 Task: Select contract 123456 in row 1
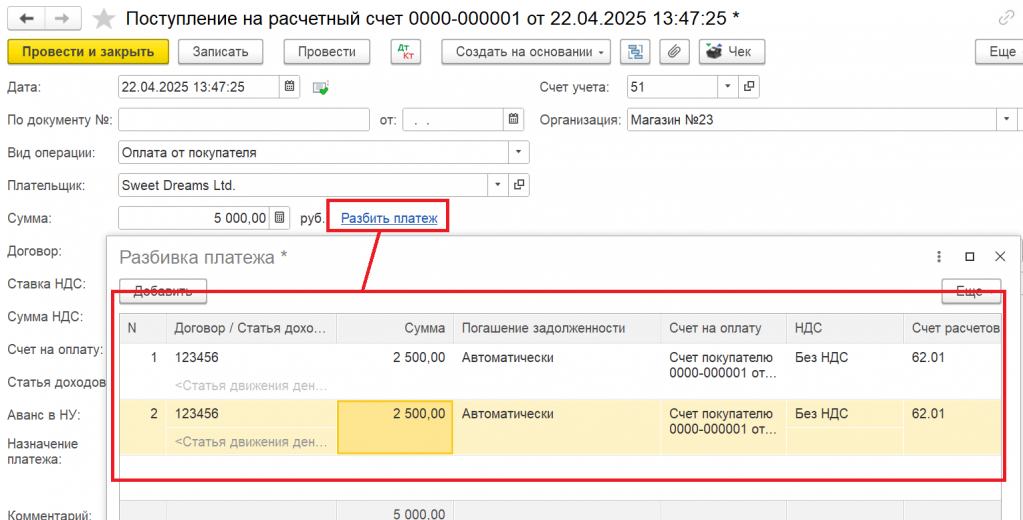(196, 358)
